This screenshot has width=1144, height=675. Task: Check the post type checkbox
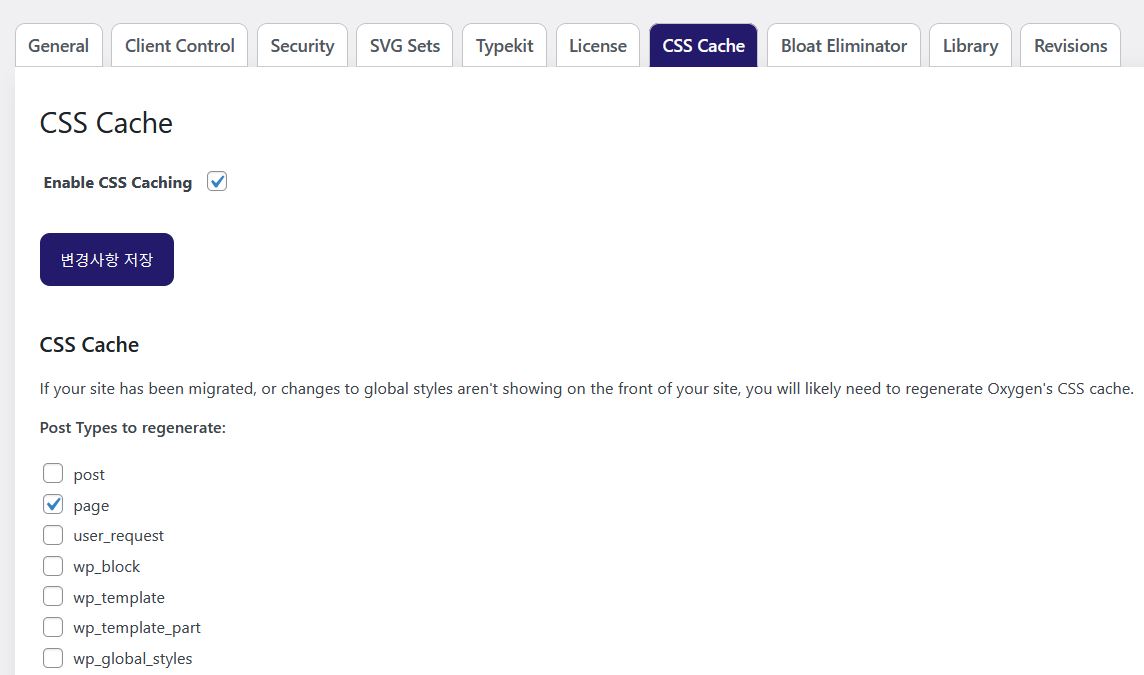53,474
